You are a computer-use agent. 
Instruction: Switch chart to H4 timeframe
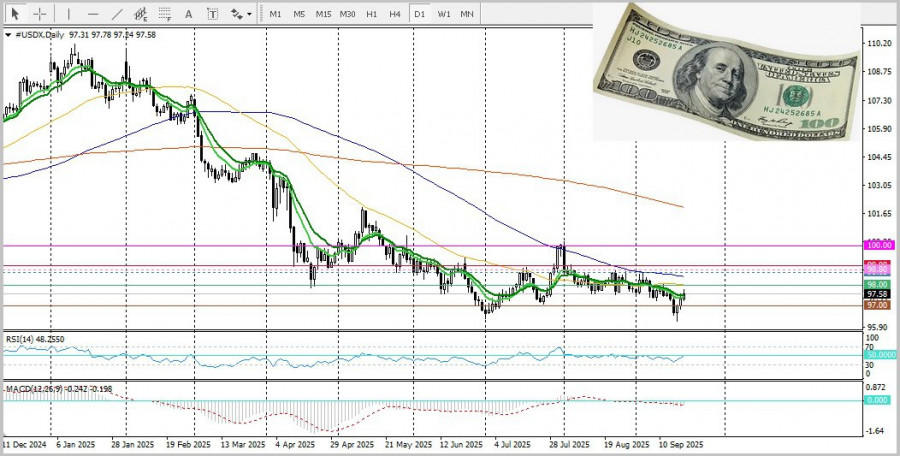(396, 14)
